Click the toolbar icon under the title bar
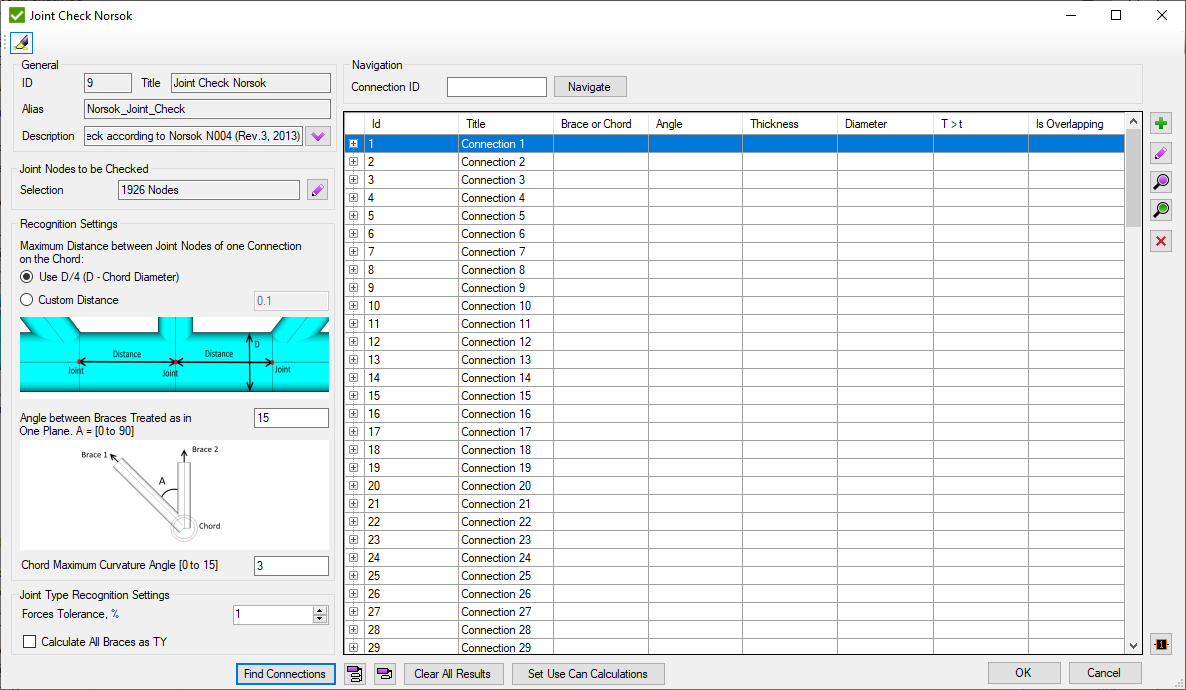This screenshot has height=690, width=1186. tap(22, 42)
